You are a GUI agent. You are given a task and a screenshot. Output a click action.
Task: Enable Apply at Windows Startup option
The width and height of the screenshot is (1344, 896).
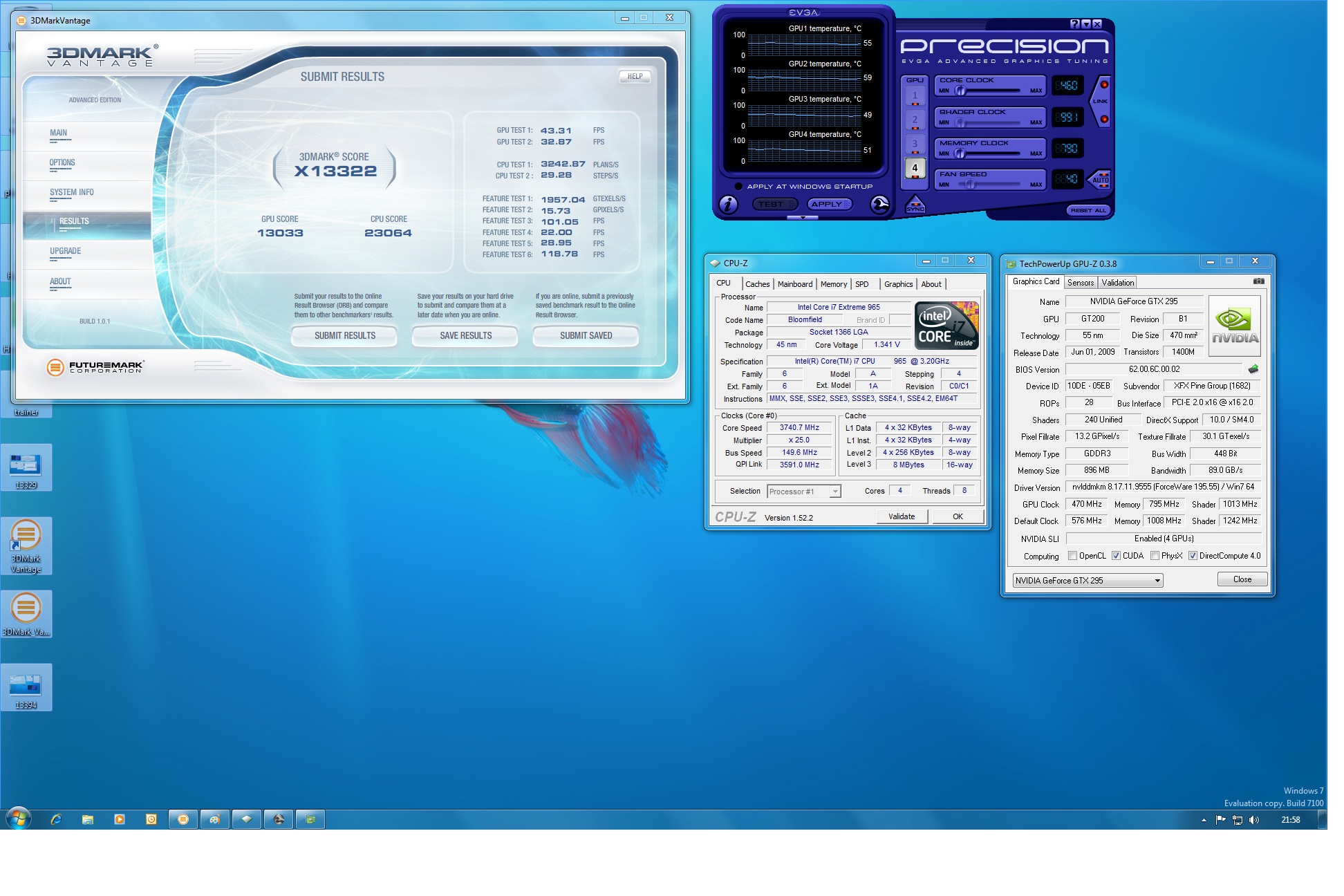[x=738, y=187]
